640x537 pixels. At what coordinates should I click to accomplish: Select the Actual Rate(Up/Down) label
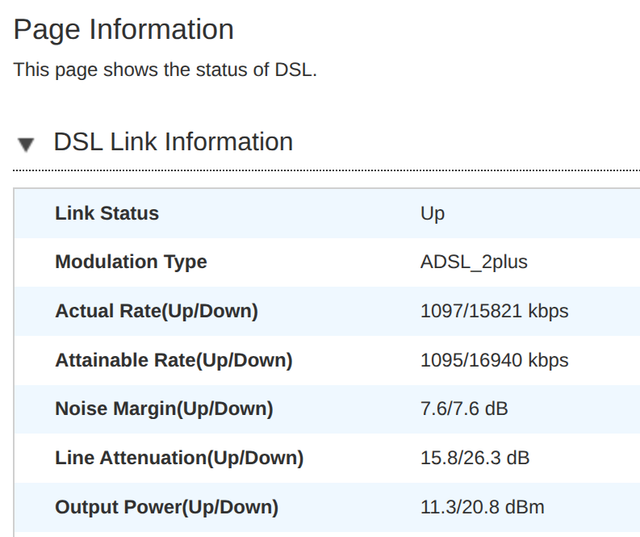point(156,311)
